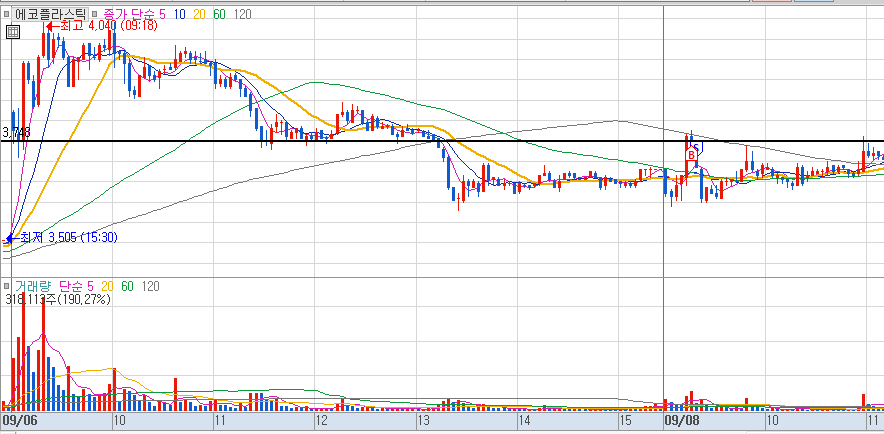
Task: Toggle the square box beside 에코플라스틱
Action: click(x=7, y=15)
